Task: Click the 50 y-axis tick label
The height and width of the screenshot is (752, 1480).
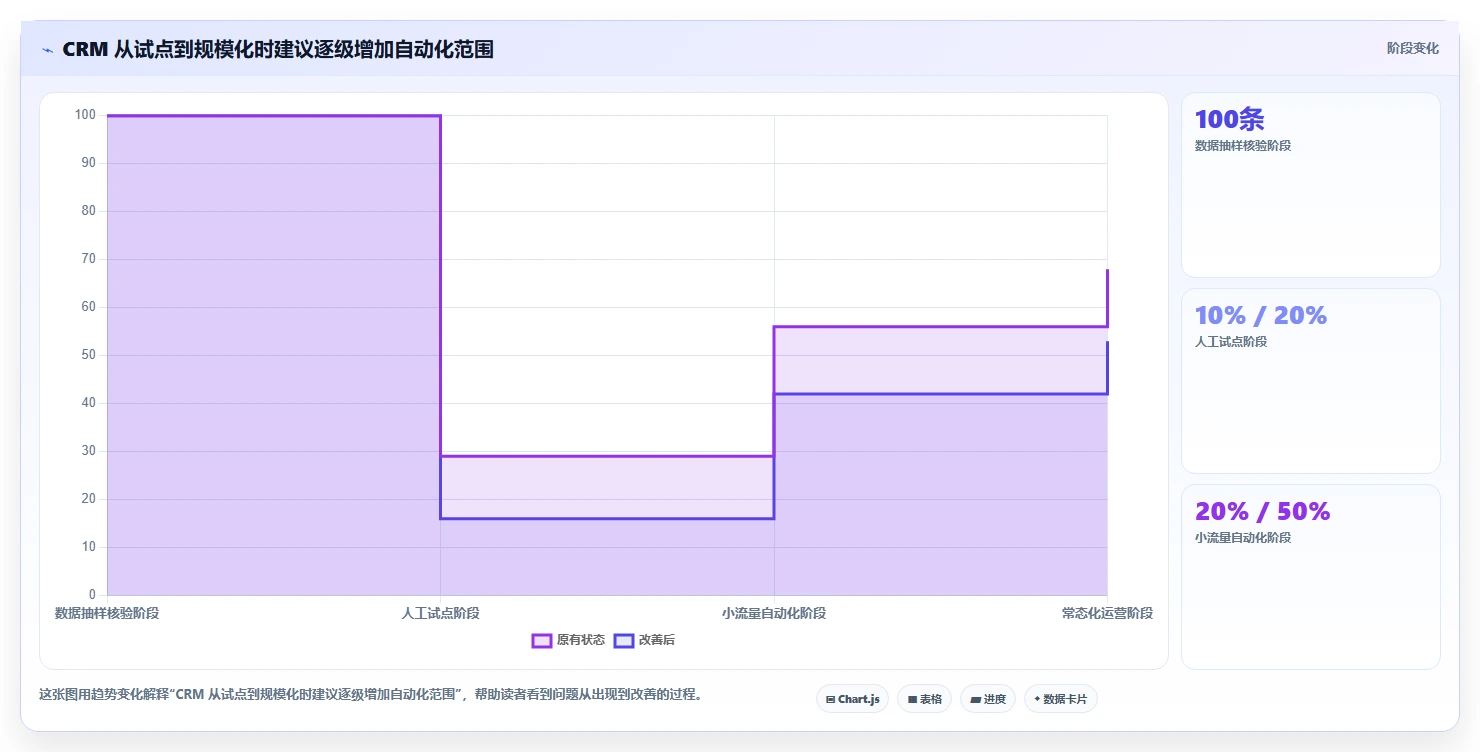Action: pyautogui.click(x=89, y=355)
